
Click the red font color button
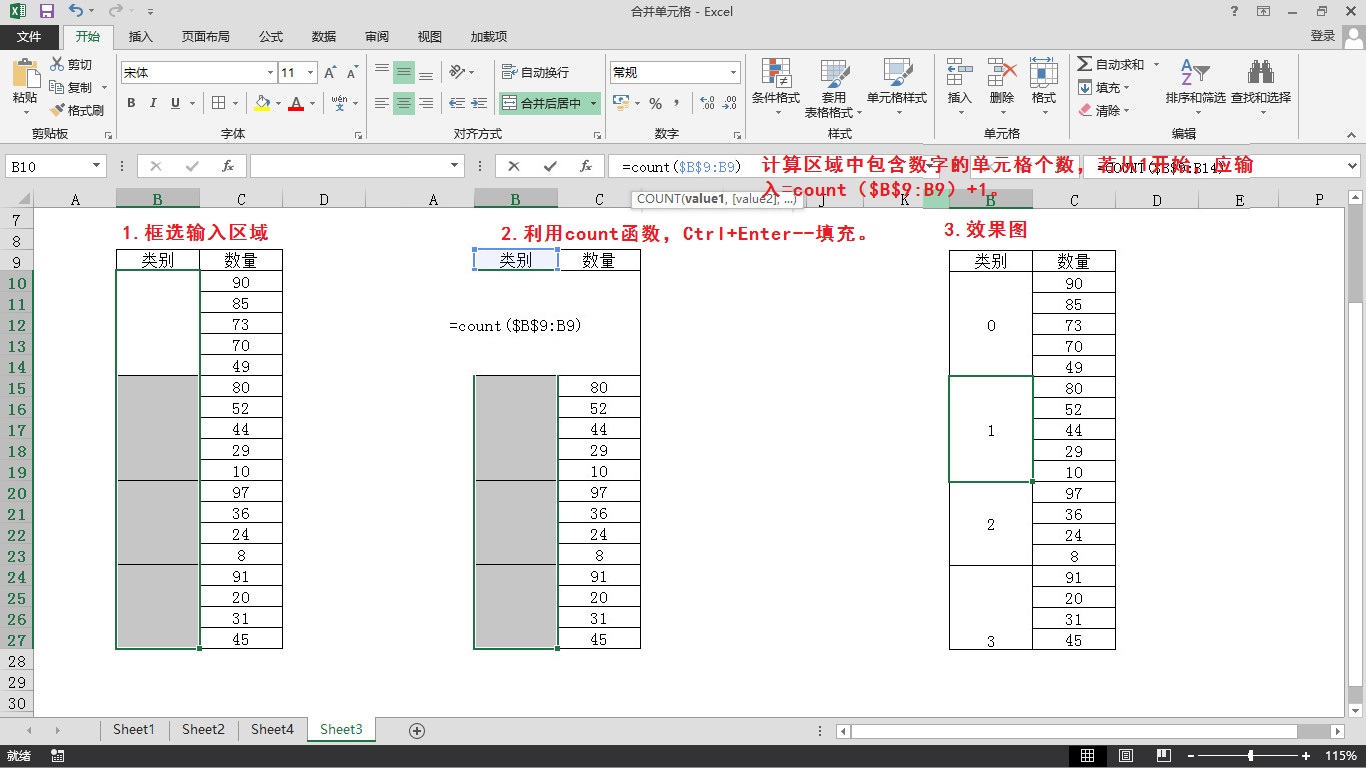pyautogui.click(x=296, y=103)
